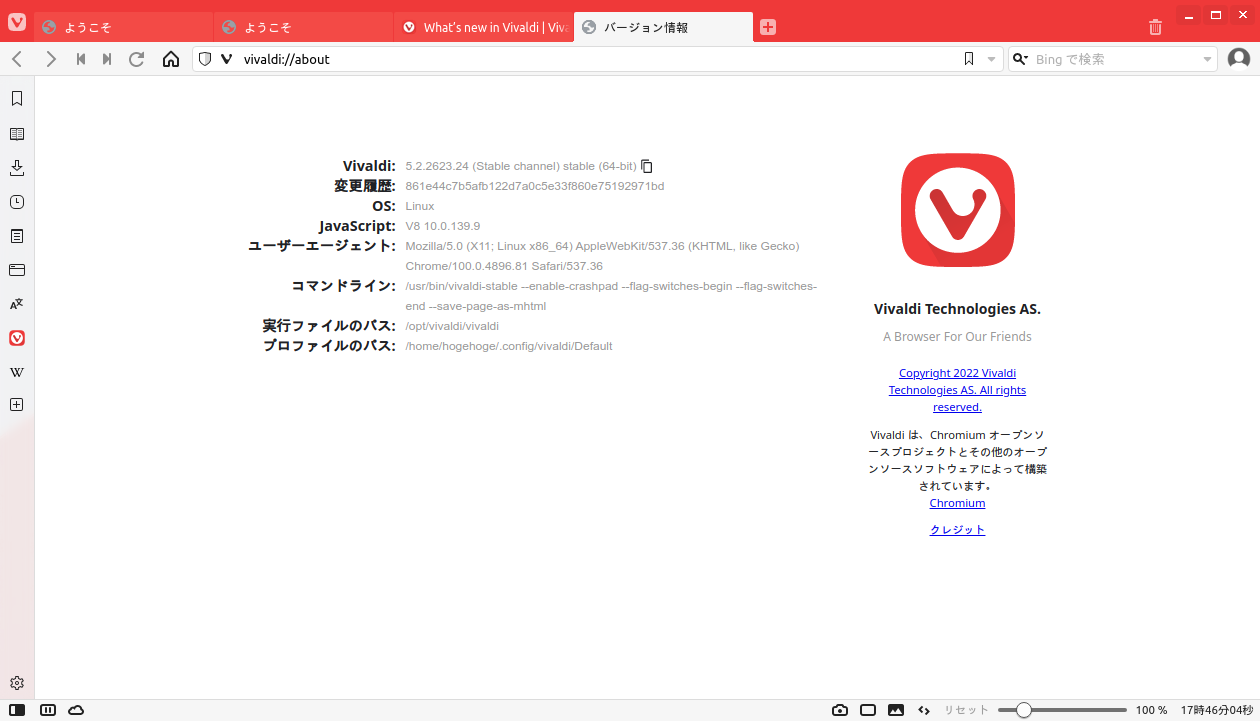
Task: Open the Vivaldi main menu button
Action: click(x=17, y=22)
